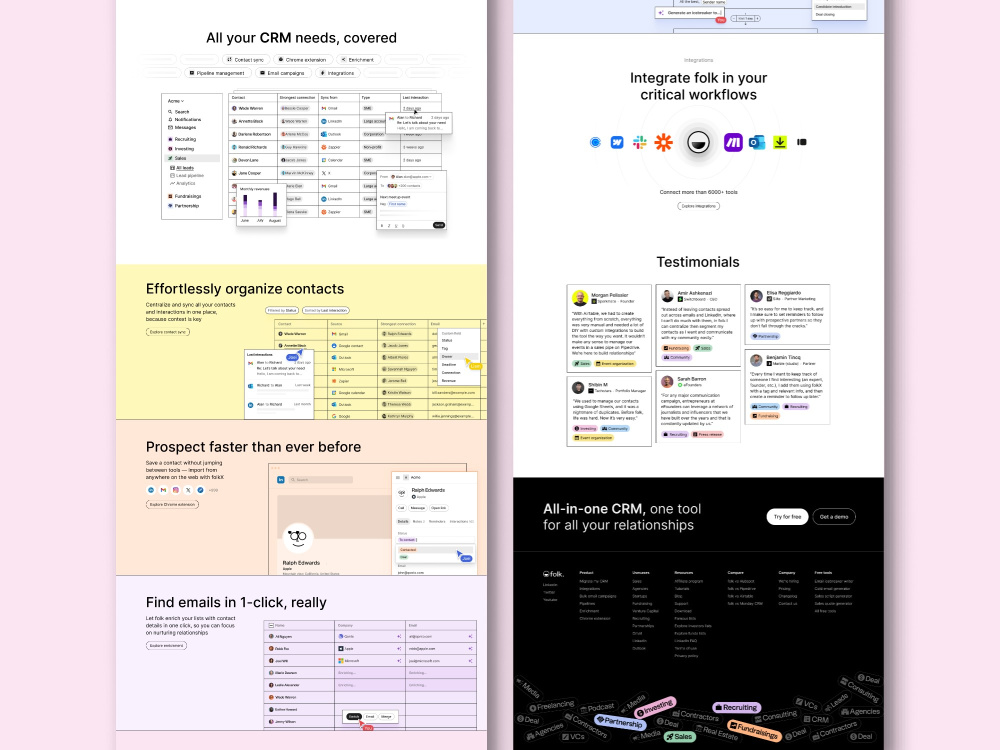This screenshot has height=750, width=1000.
Task: Click Search icon in CRM sidebar mockup
Action: pyautogui.click(x=170, y=112)
